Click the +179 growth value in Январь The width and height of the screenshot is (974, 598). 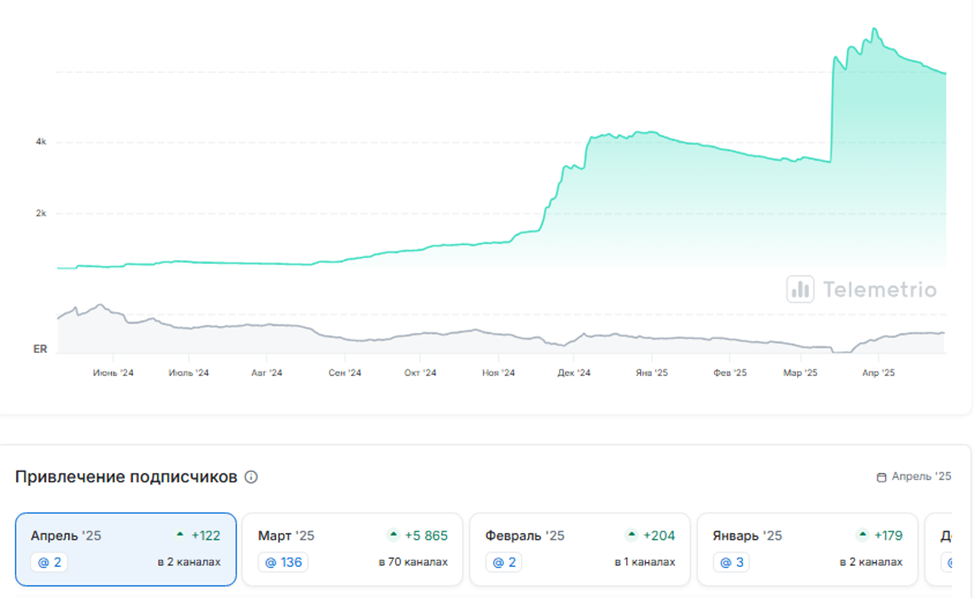[x=888, y=535]
